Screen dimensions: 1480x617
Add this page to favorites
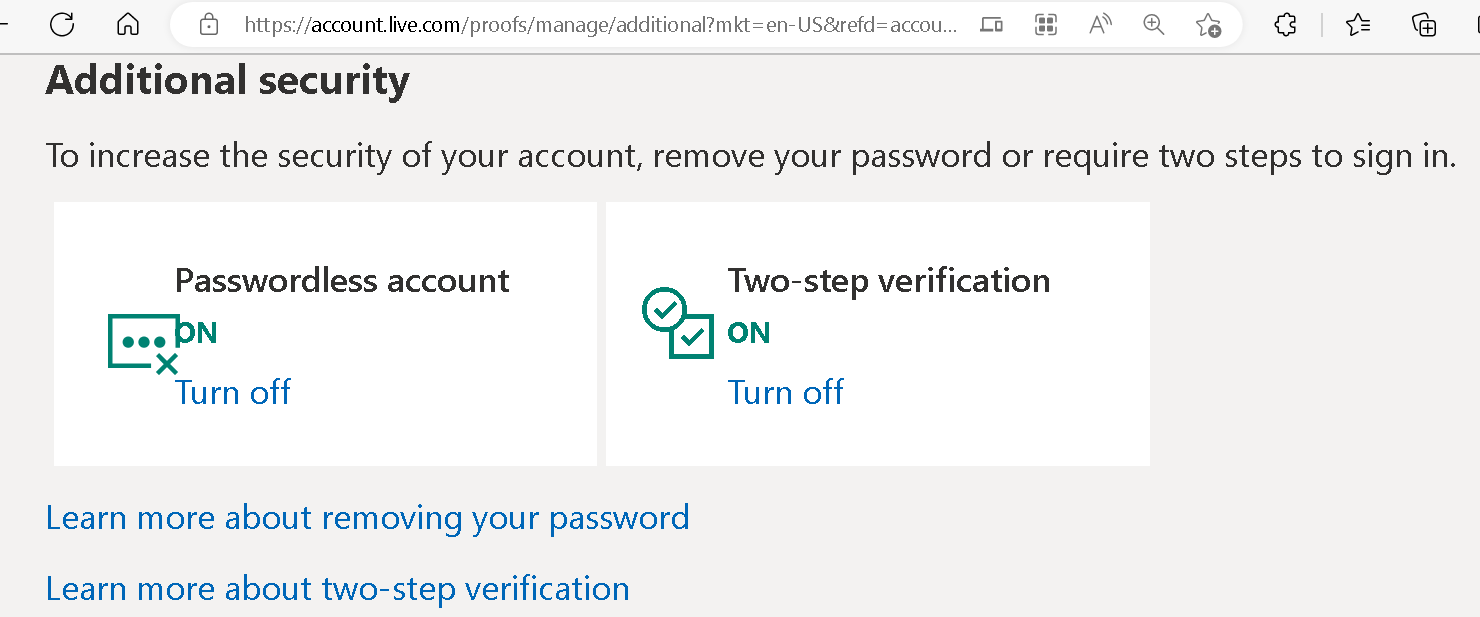1208,25
